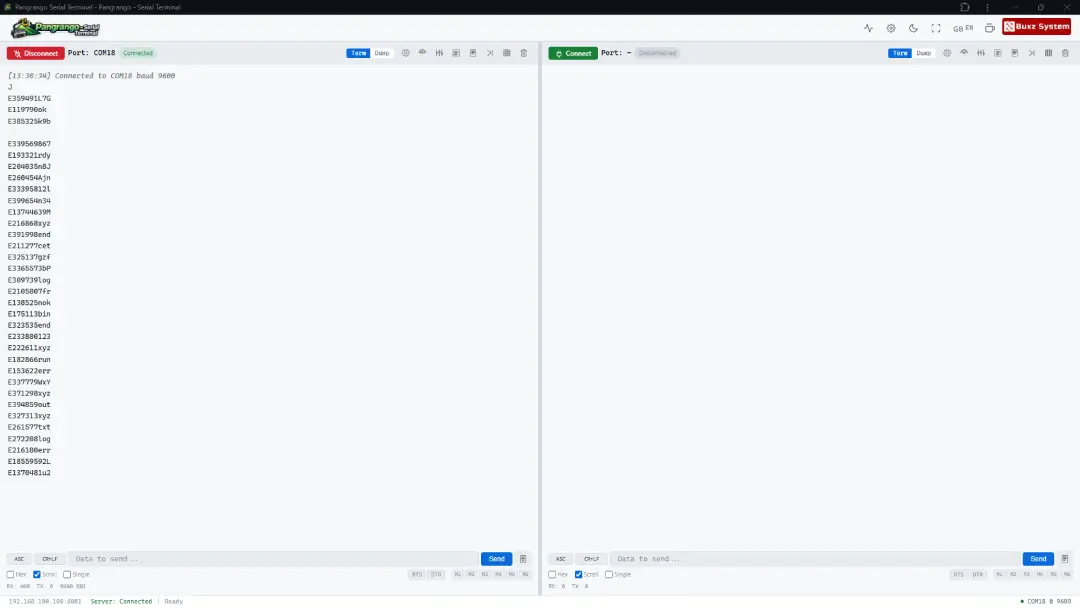The image size is (1080, 608).
Task: Enable Single checkbox in left panel
Action: [x=67, y=574]
